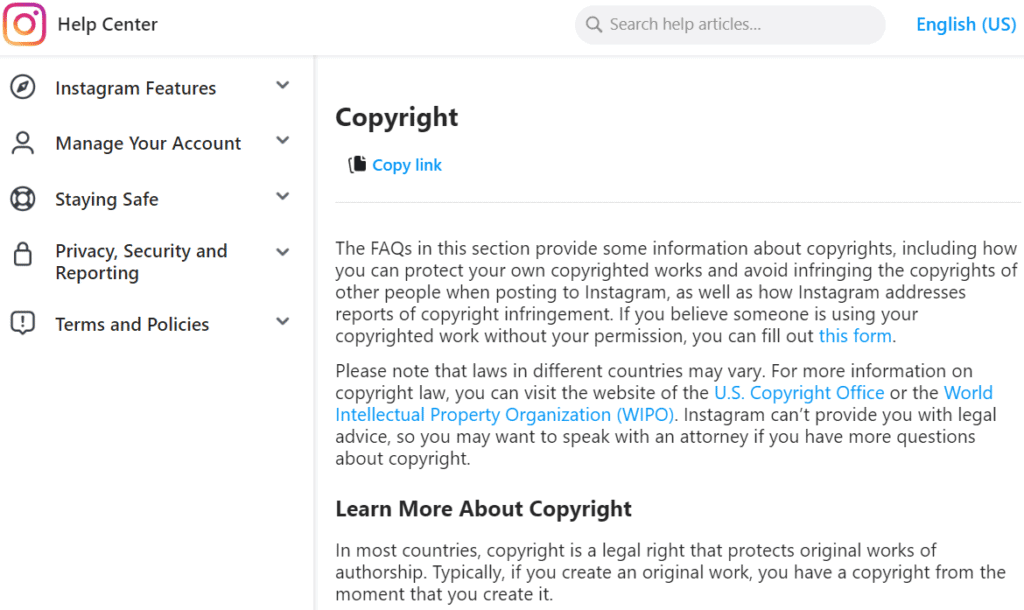Expand the Terms and Policies chevron
Screen dimensions: 1024x610
coord(283,322)
